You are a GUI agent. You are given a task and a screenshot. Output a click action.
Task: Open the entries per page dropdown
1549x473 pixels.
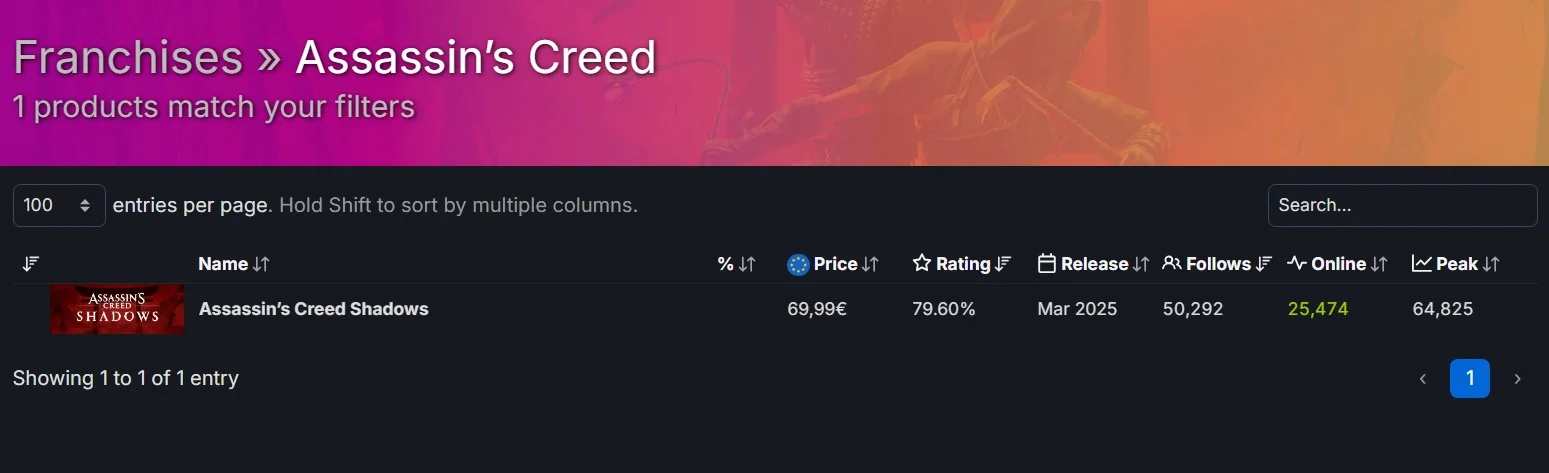(59, 206)
